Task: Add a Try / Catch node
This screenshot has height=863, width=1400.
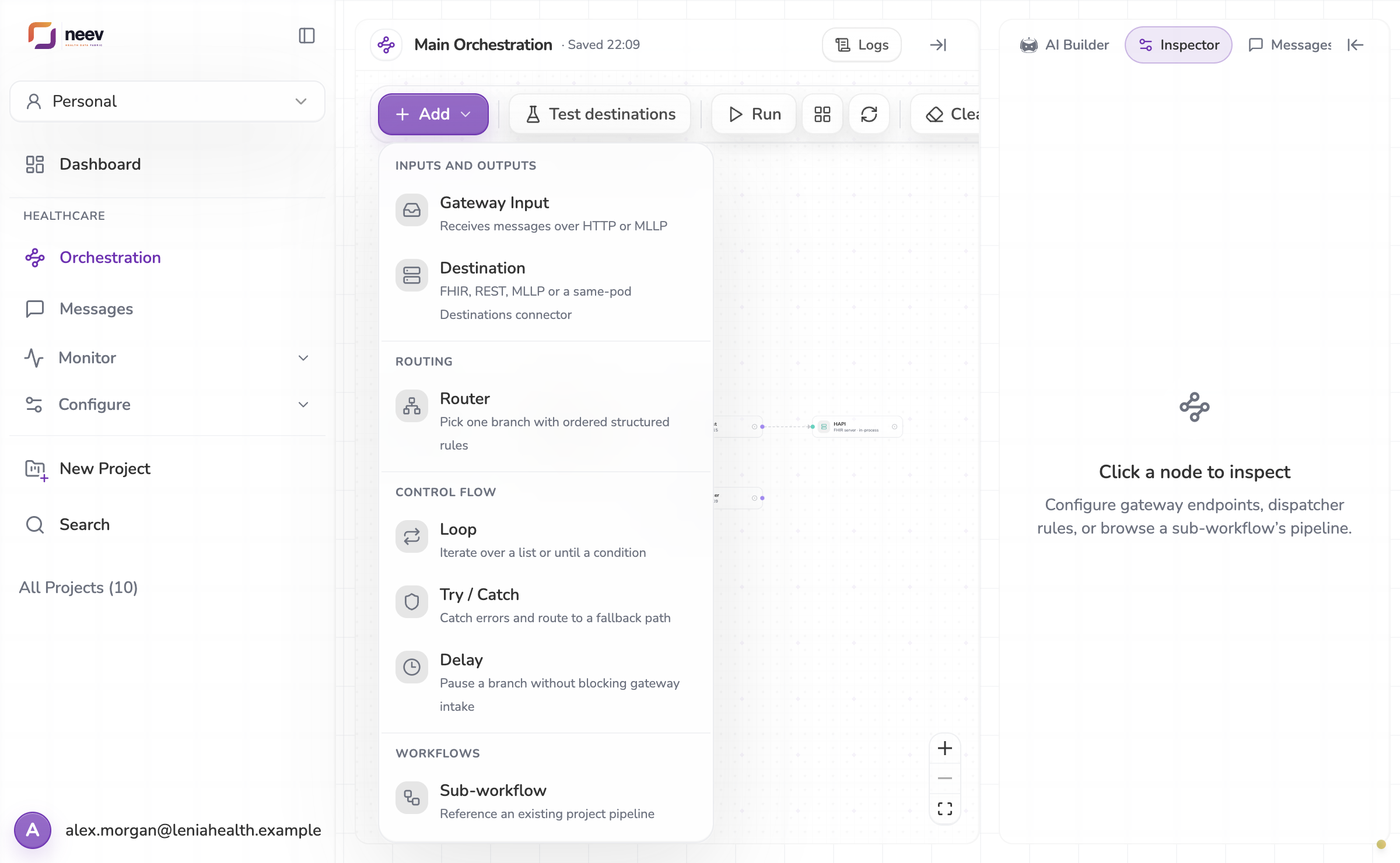Action: click(x=546, y=605)
